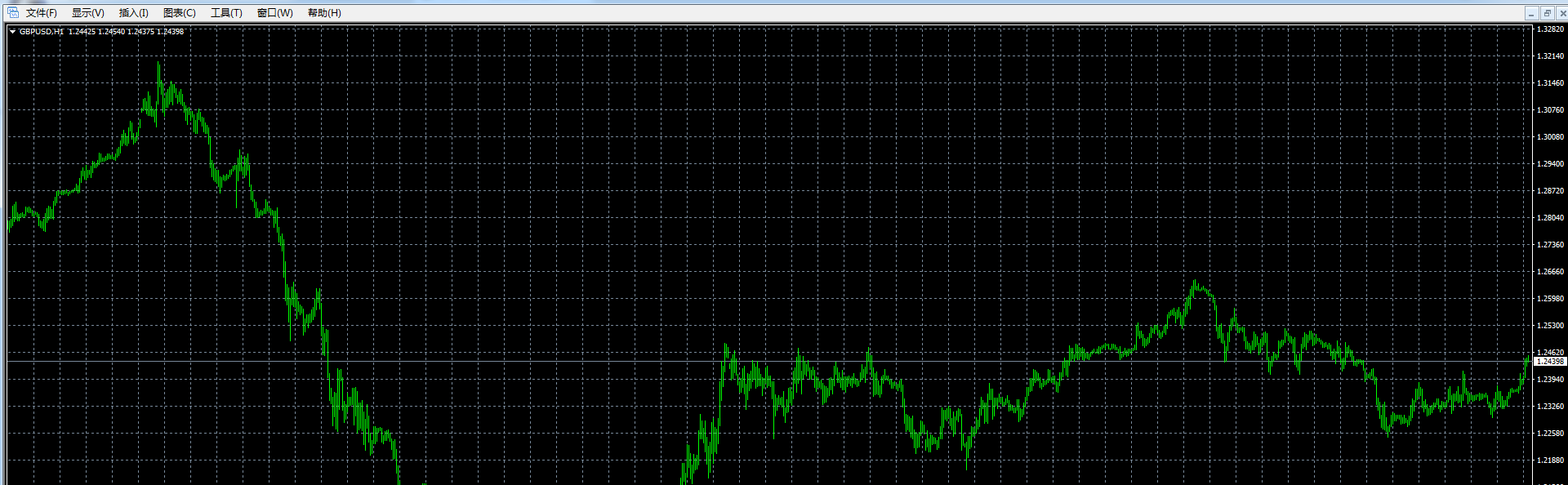Click the 1.21880 label on price axis
This screenshot has width=1568, height=485.
(1550, 461)
